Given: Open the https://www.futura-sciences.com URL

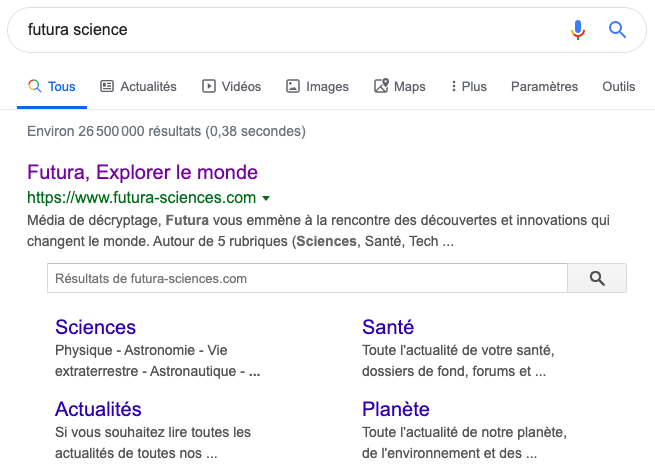Looking at the screenshot, I should (x=142, y=198).
